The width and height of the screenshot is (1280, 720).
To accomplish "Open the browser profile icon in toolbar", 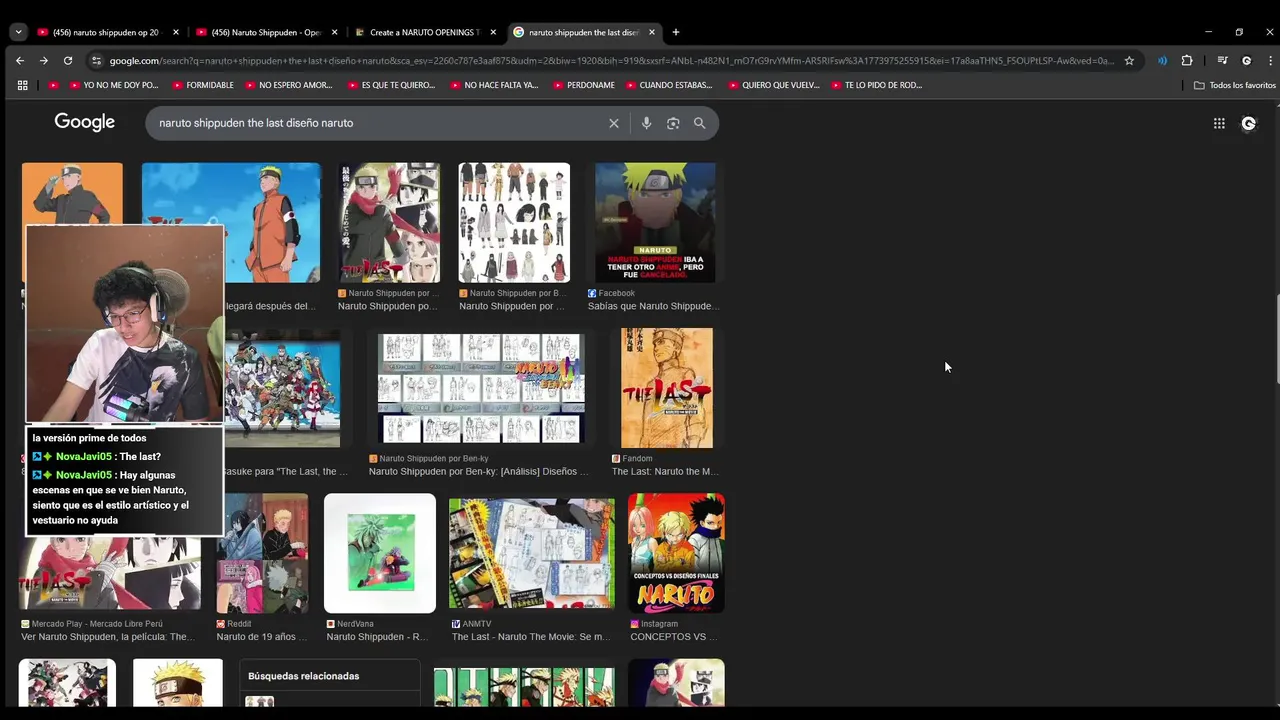I will click(x=1246, y=60).
